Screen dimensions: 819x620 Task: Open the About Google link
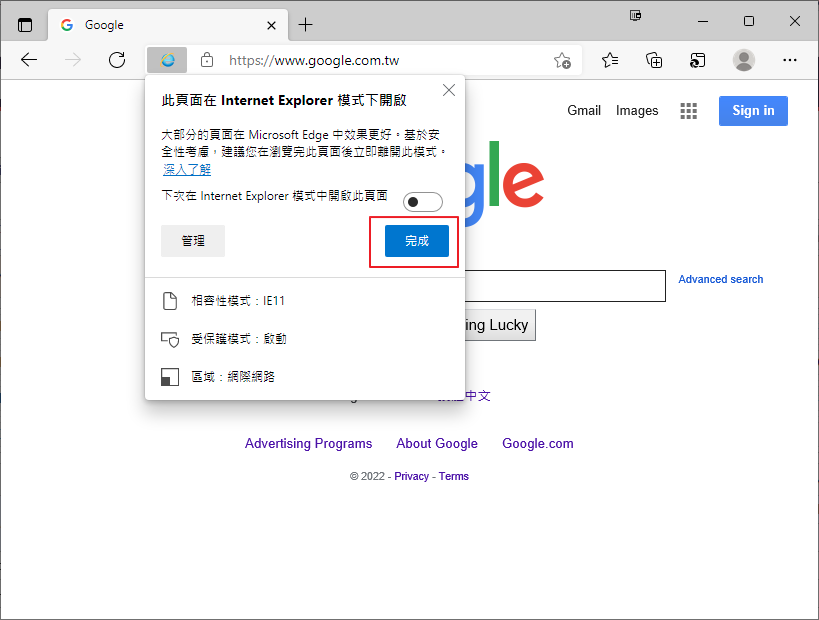pyautogui.click(x=437, y=443)
